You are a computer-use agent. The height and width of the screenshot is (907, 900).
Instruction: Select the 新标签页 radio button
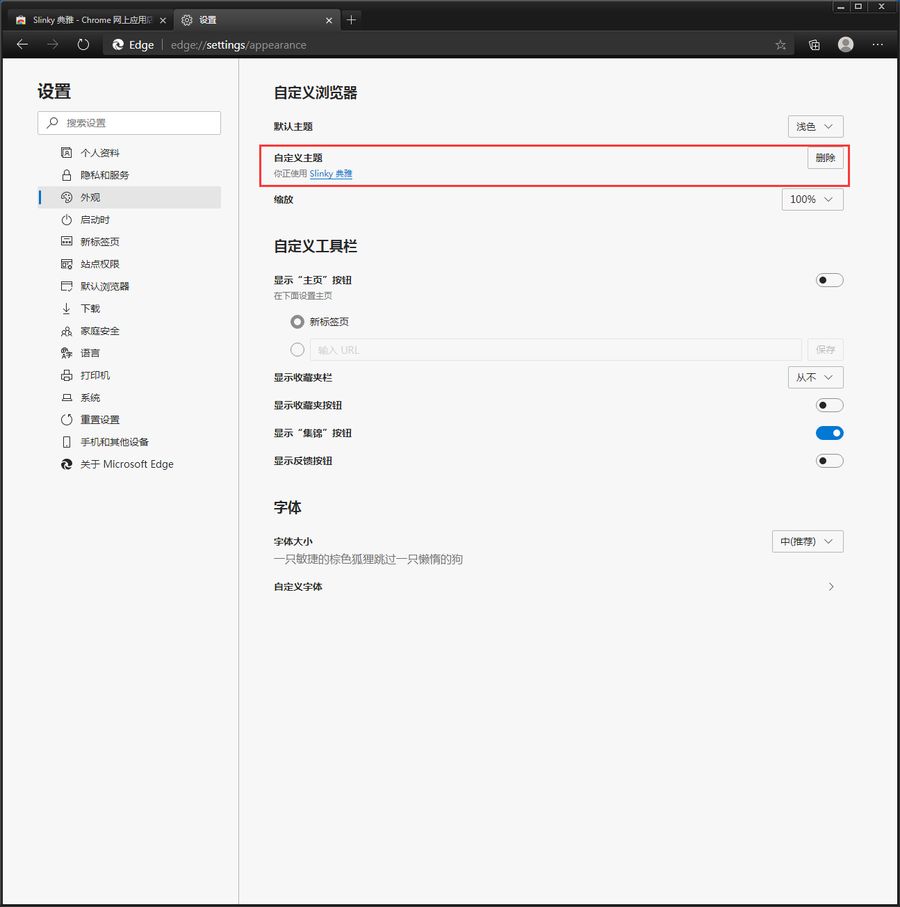click(x=297, y=322)
